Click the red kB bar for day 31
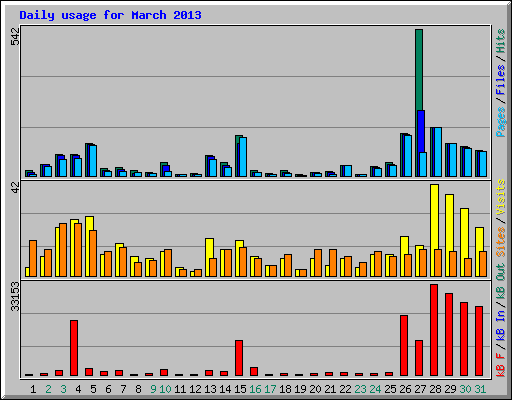The height and width of the screenshot is (400, 512). coord(479,341)
